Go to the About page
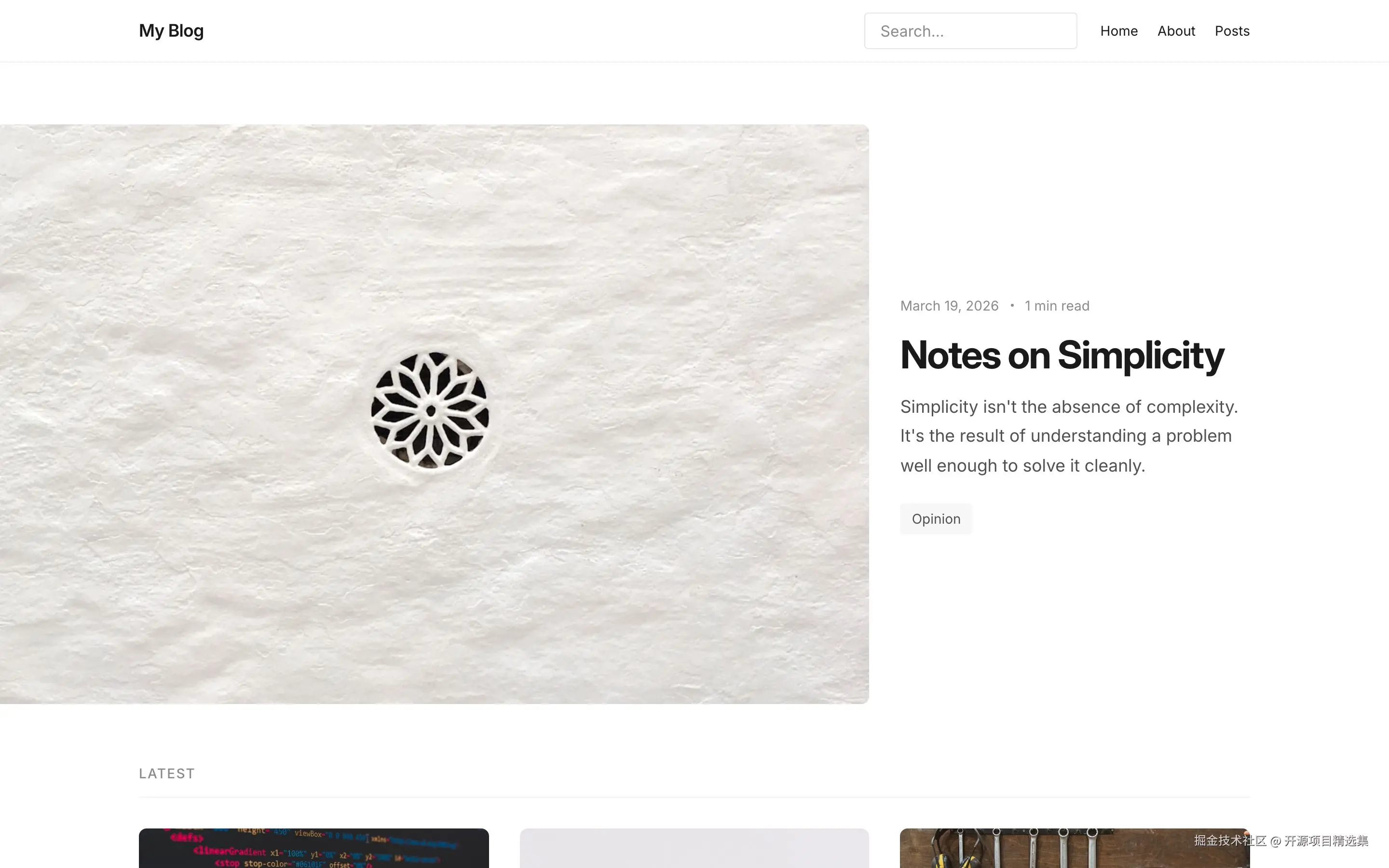This screenshot has width=1389, height=868. pos(1176,31)
